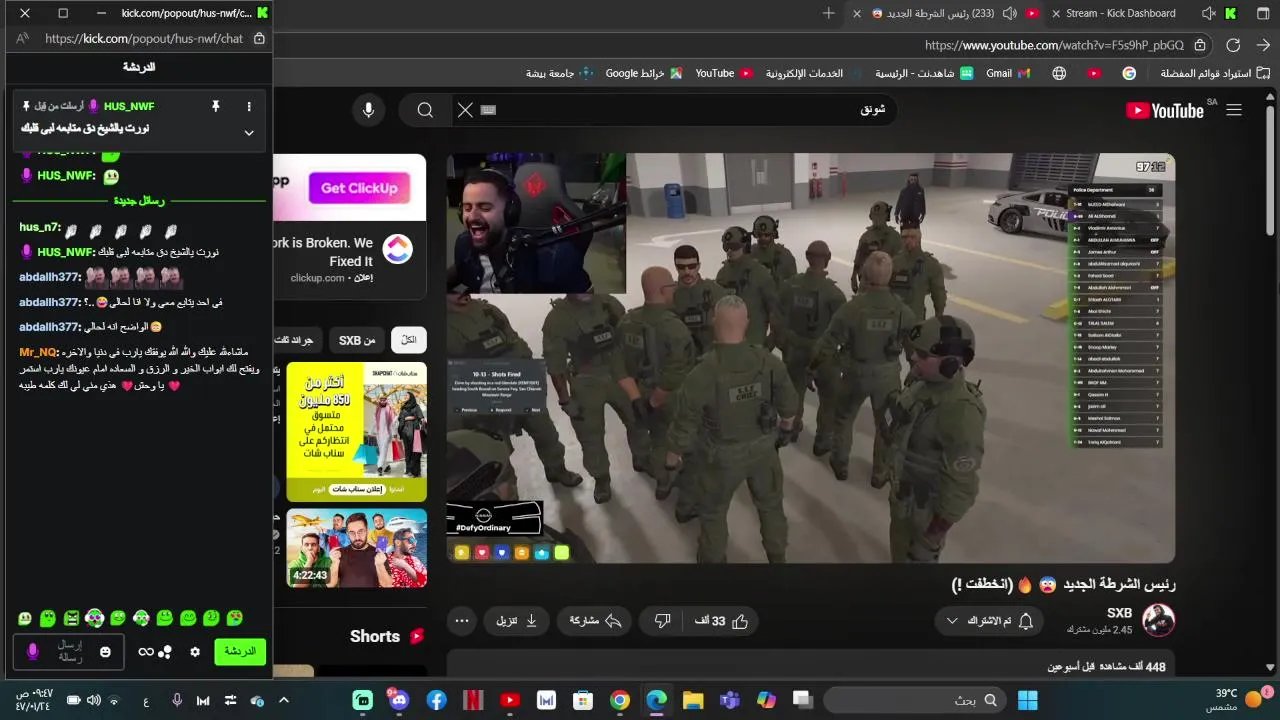Clear the YouTube search query
1280x720 pixels.
tap(465, 110)
